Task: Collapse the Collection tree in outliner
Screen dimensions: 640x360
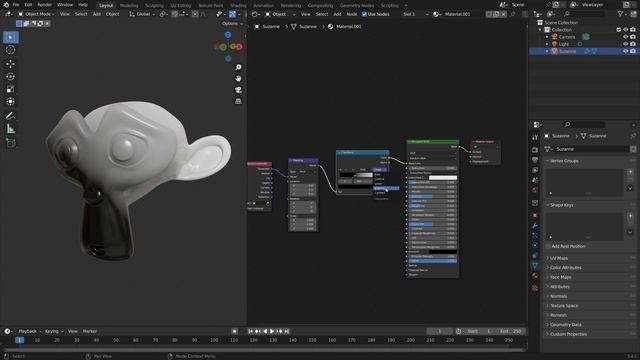Action: tap(540, 30)
